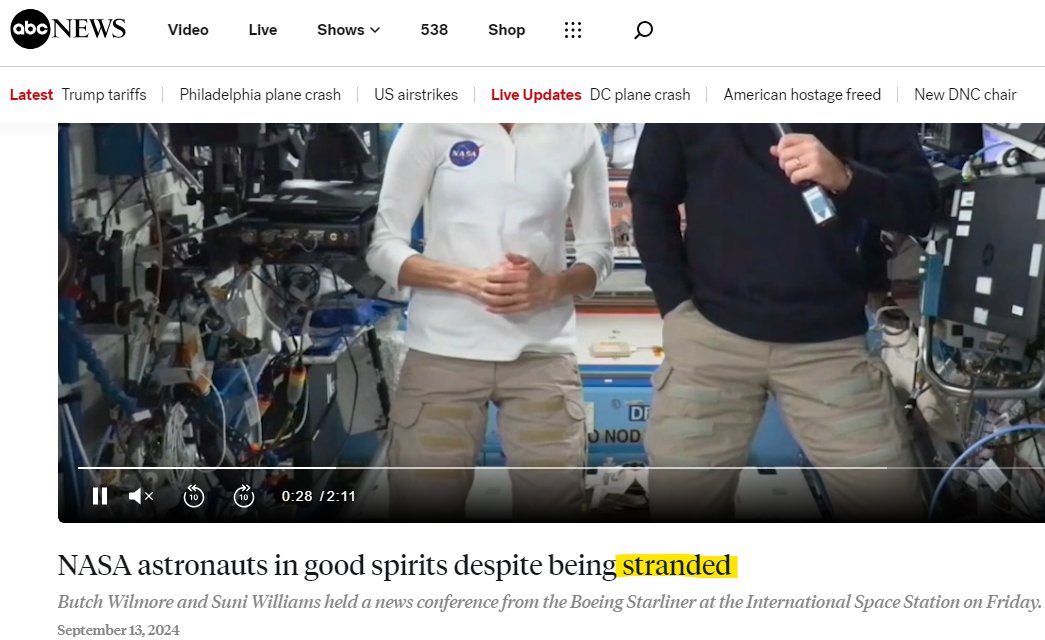Open the ABC News logo homepage
Screen dimensions: 1045x640
pyautogui.click(x=68, y=29)
